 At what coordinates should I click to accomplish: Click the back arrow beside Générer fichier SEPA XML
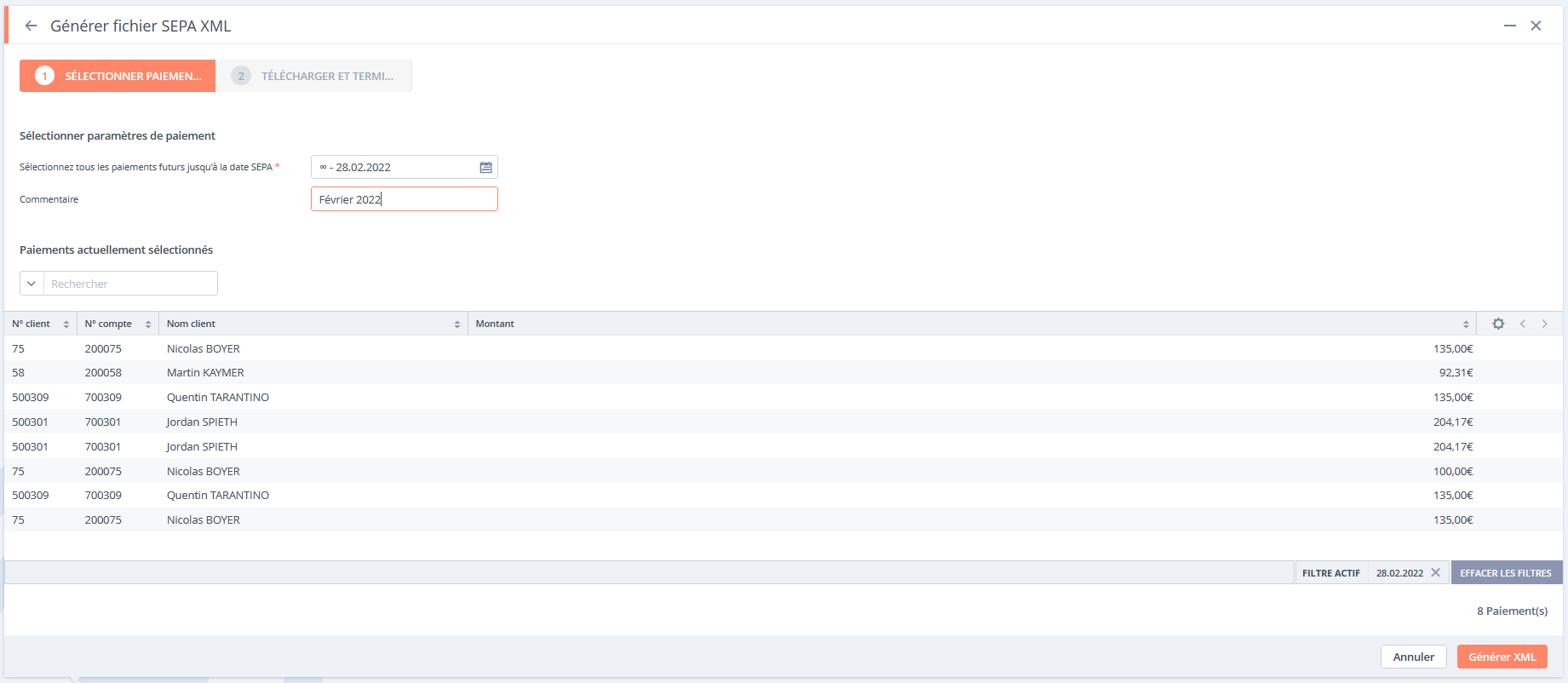[31, 26]
